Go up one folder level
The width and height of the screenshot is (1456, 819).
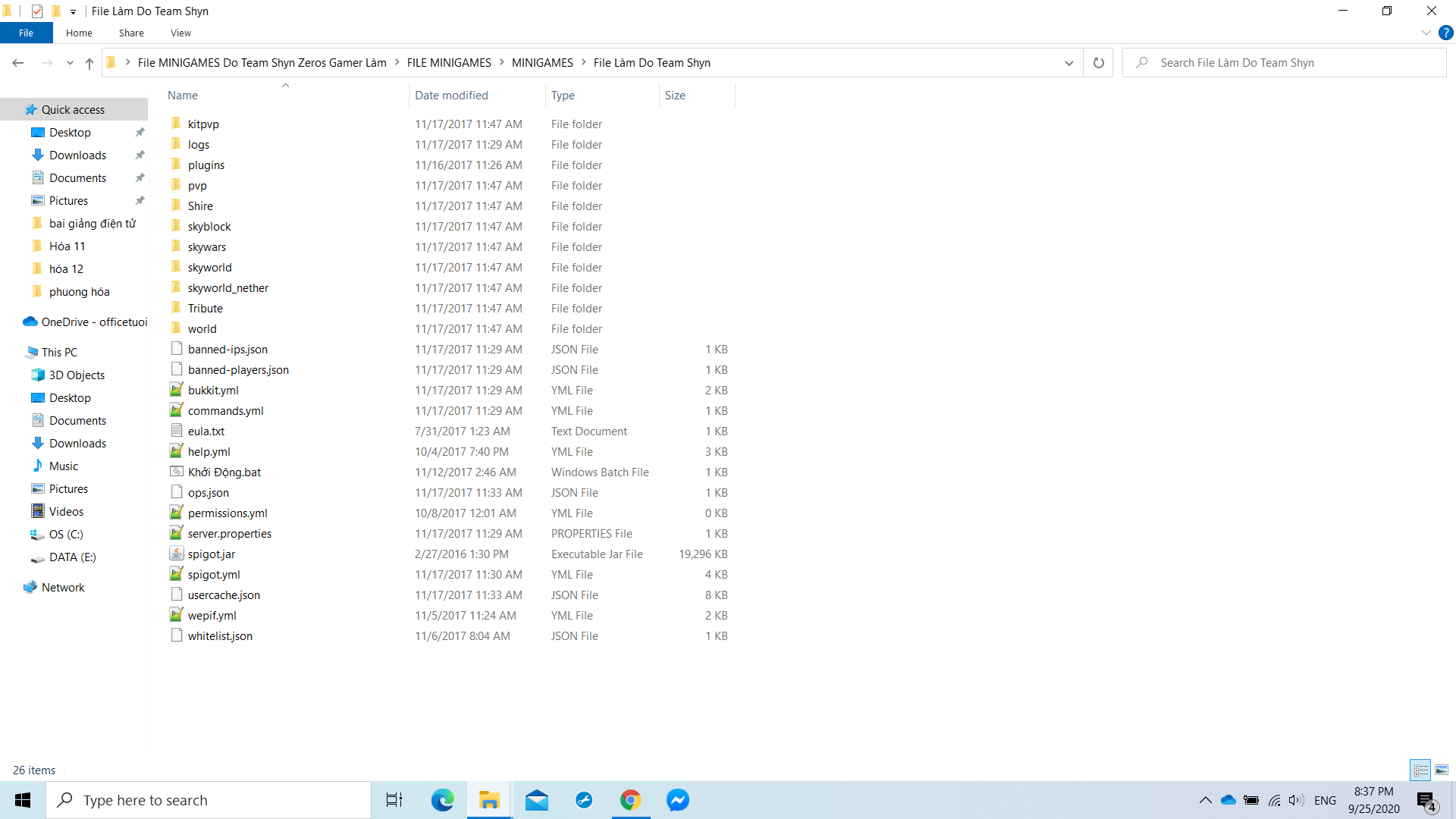[89, 63]
